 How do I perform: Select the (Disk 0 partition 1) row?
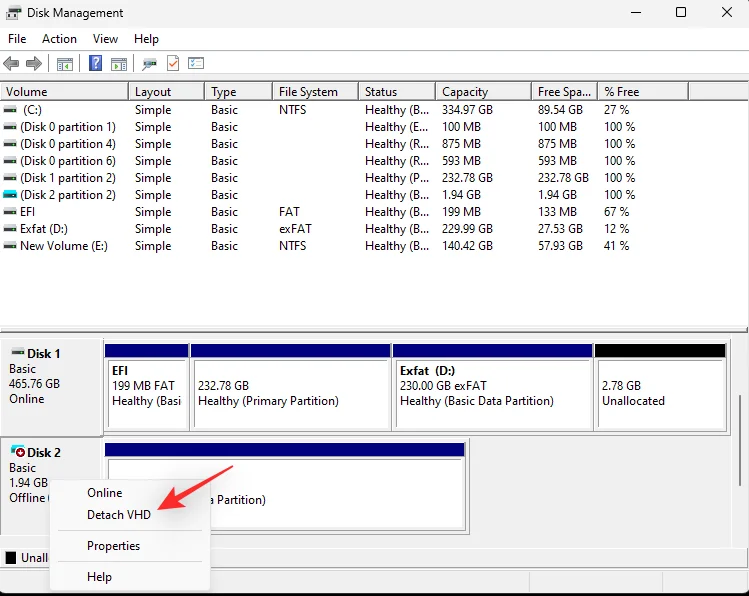tap(344, 127)
